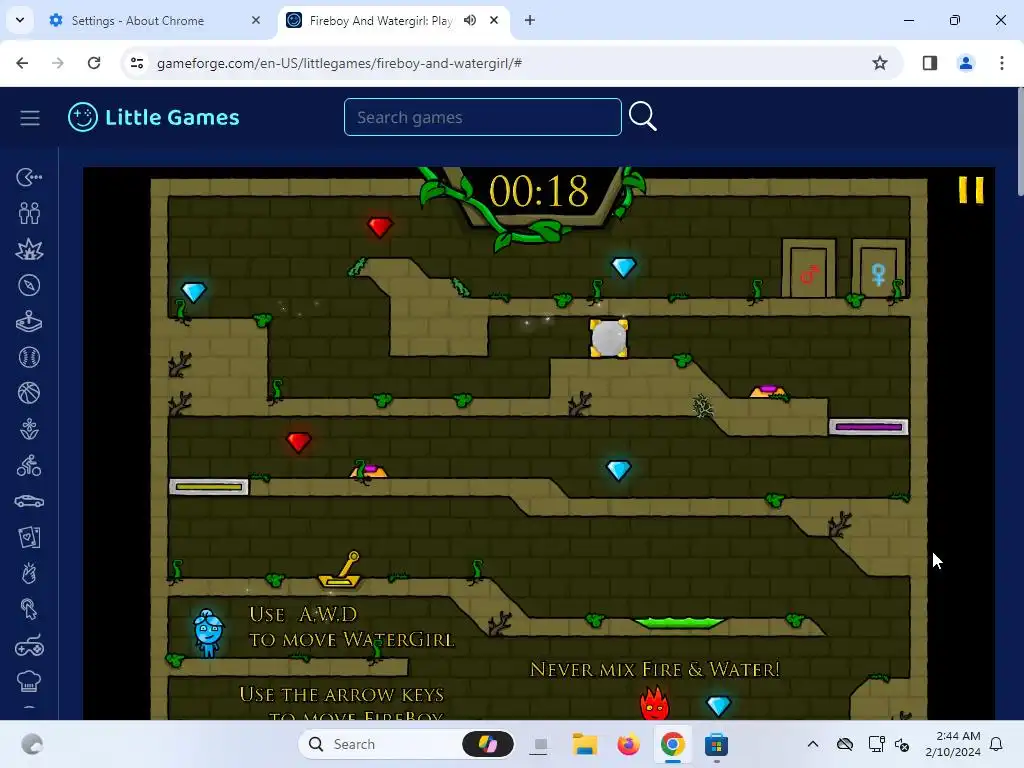Select the compass adventure category icon
Screen dimensions: 1024x768
tap(29, 285)
